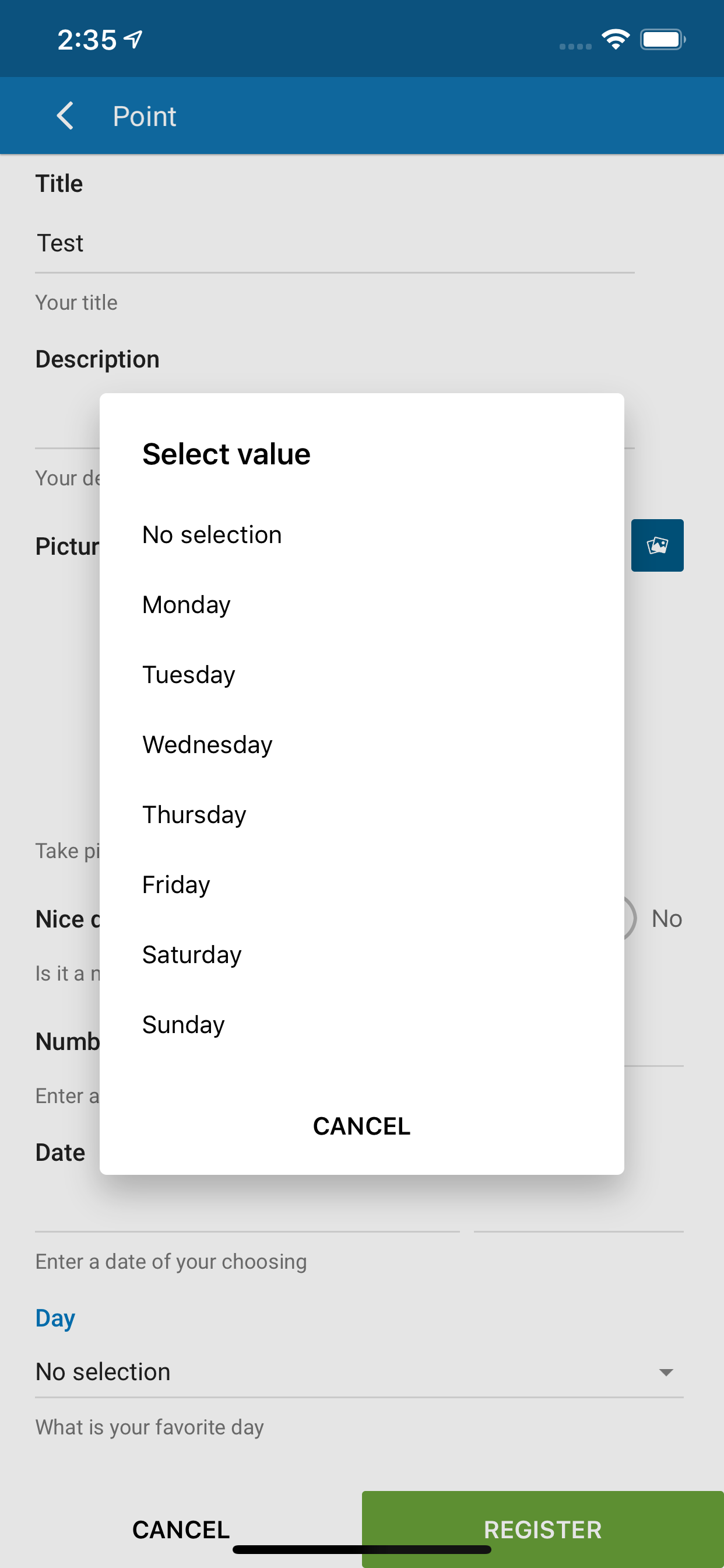Tap the Wi-Fi status icon
This screenshot has height=1568, width=724.
point(615,40)
